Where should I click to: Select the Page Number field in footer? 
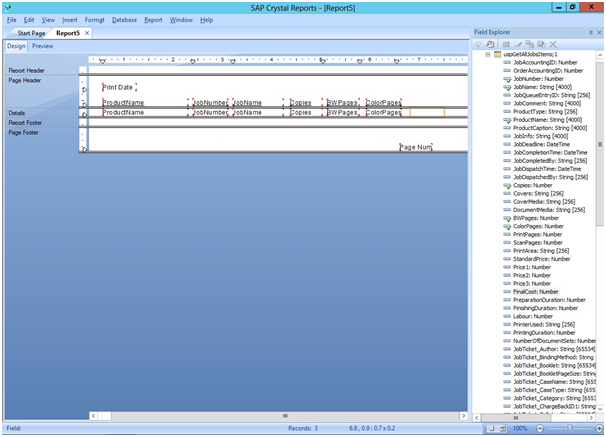(415, 147)
